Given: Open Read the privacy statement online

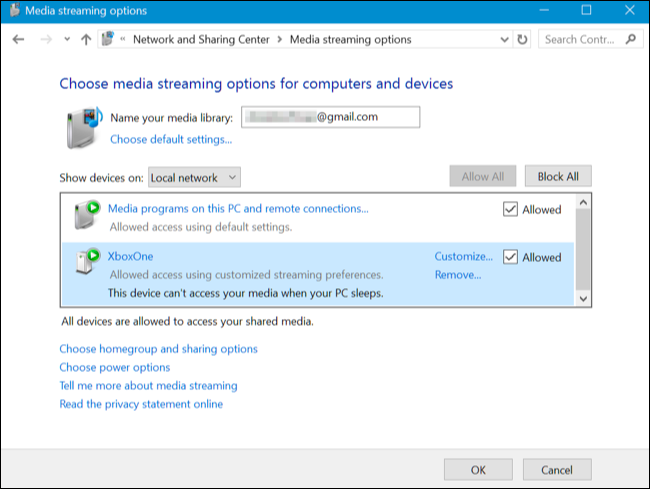Looking at the screenshot, I should point(141,404).
